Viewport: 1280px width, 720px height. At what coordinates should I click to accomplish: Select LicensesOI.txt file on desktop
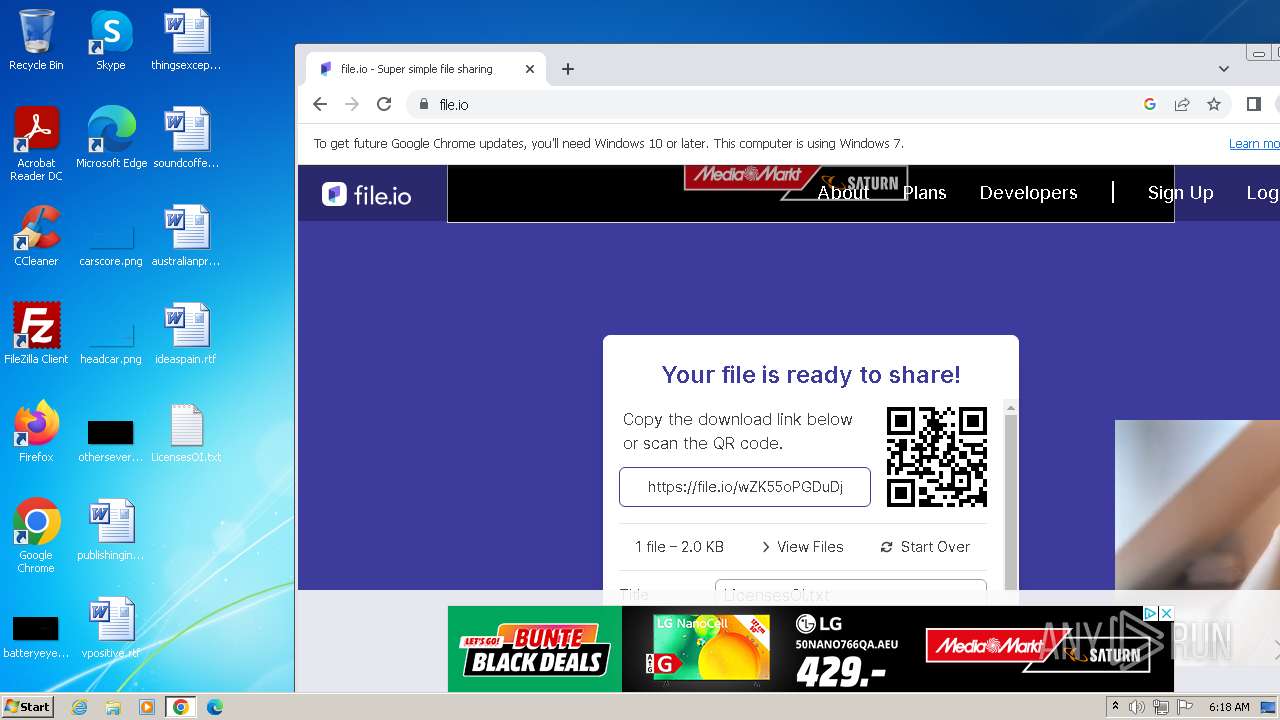click(x=186, y=432)
